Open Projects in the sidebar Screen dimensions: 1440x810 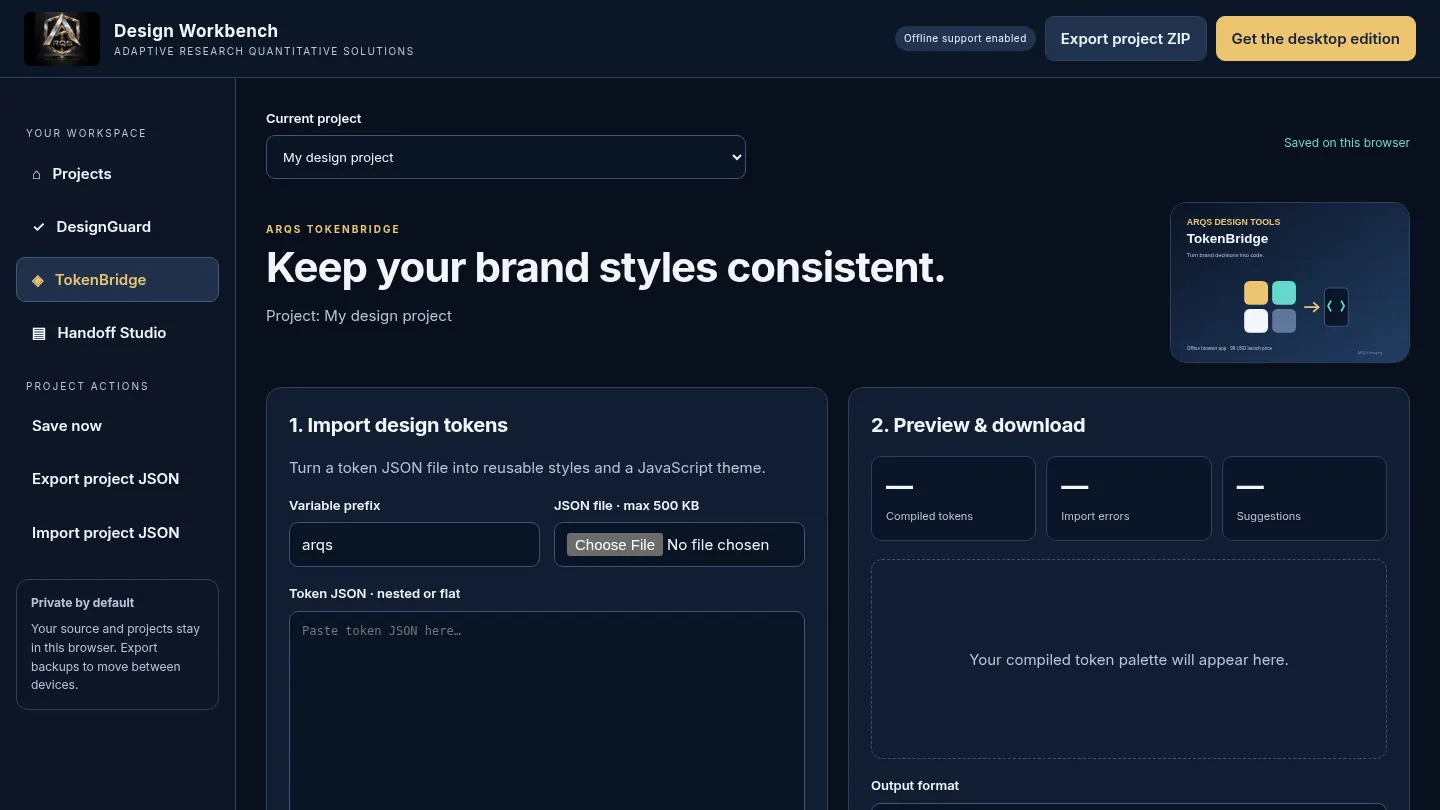pos(117,174)
